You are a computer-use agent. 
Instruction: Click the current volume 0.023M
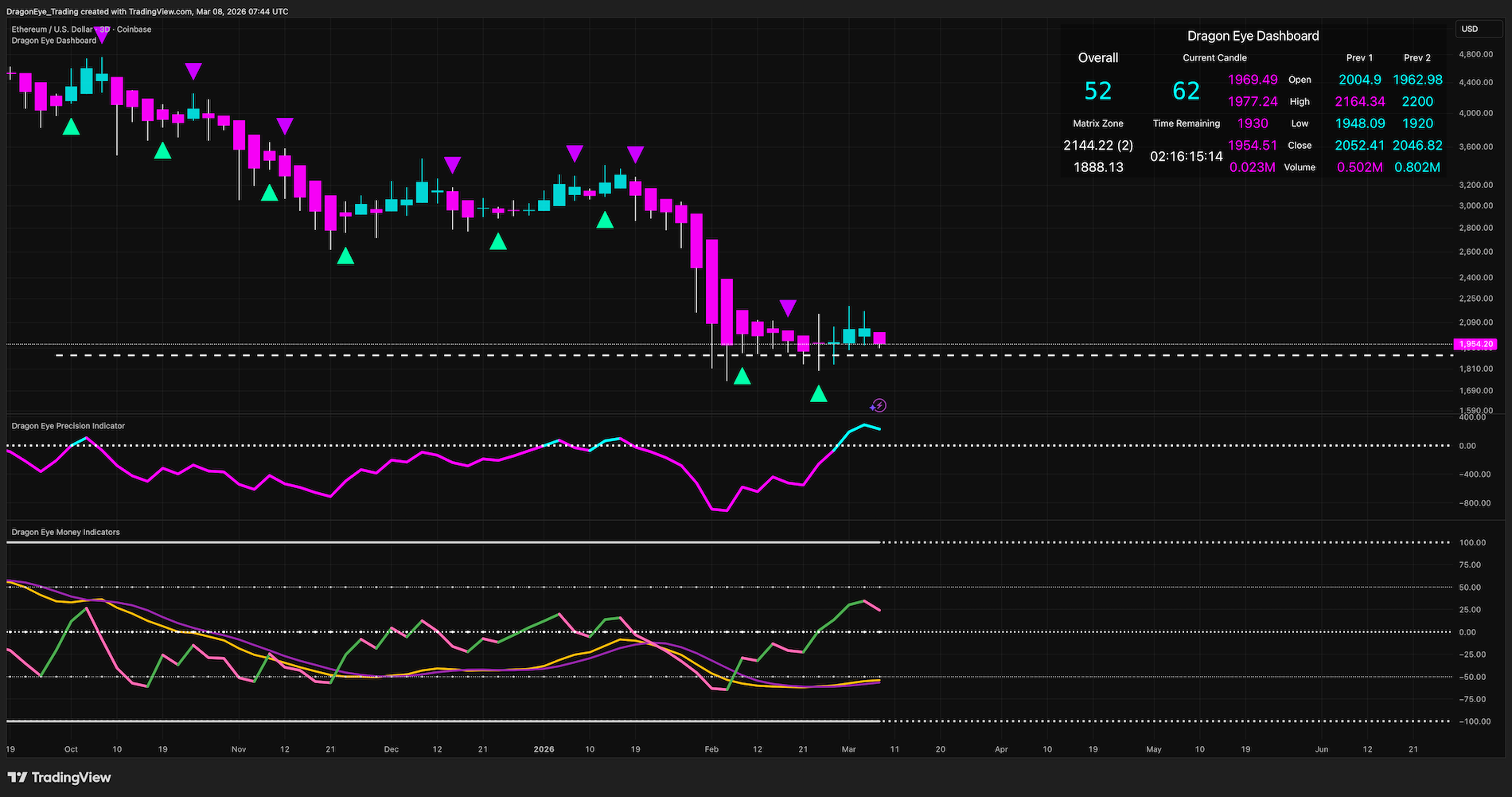tap(1253, 167)
